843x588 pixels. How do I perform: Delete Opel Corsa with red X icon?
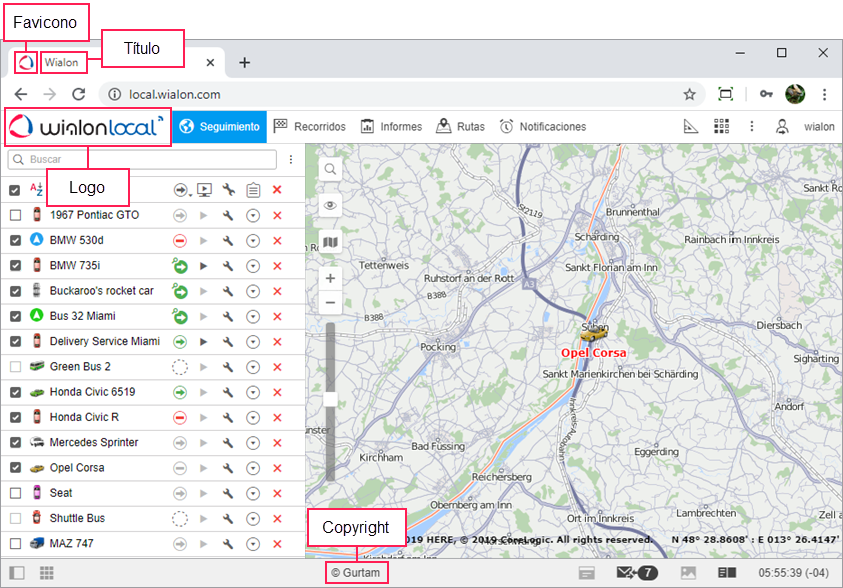coord(277,468)
